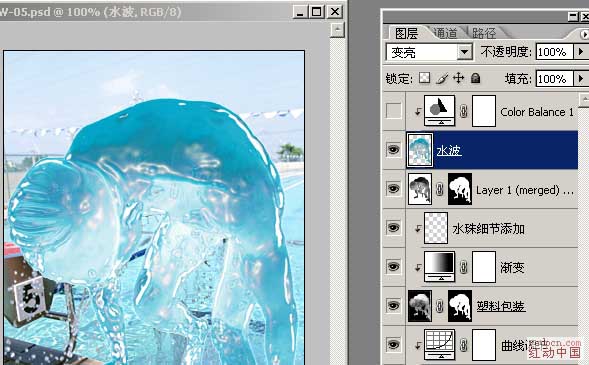Click 曲线 layer white mask thumbnail
Image resolution: width=589 pixels, height=365 pixels.
point(484,345)
